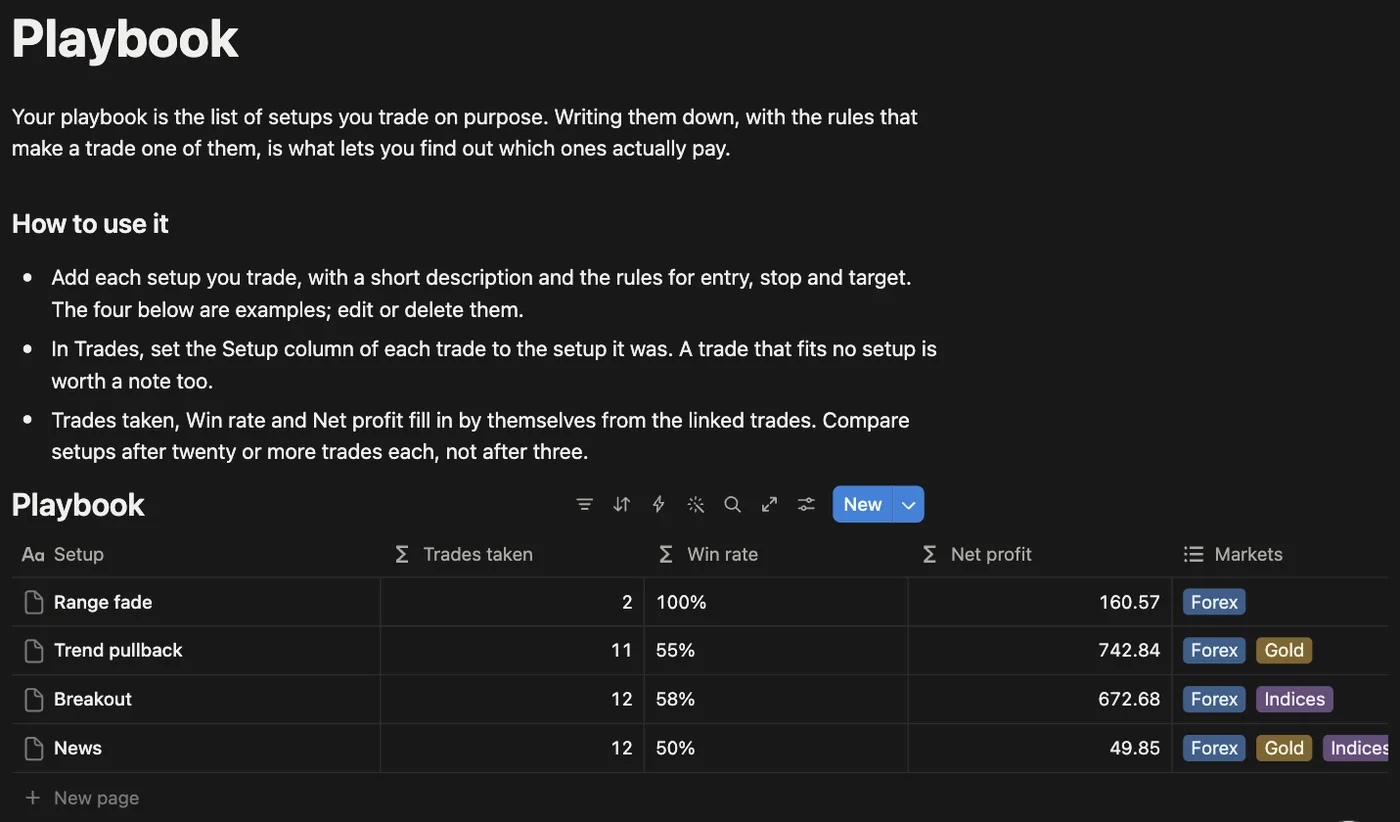Click the 55% win rate cell
1400x822 pixels.
click(x=776, y=650)
